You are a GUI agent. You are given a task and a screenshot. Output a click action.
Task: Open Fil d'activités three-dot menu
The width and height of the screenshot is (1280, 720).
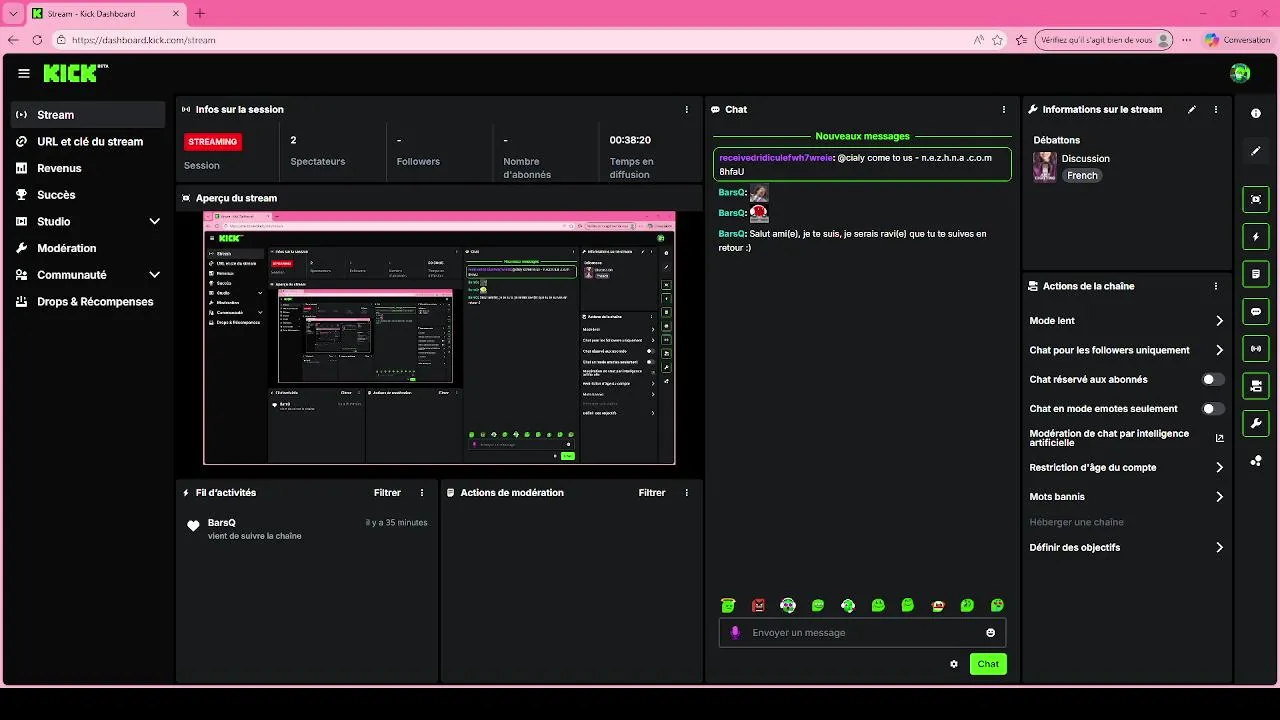[x=422, y=493]
